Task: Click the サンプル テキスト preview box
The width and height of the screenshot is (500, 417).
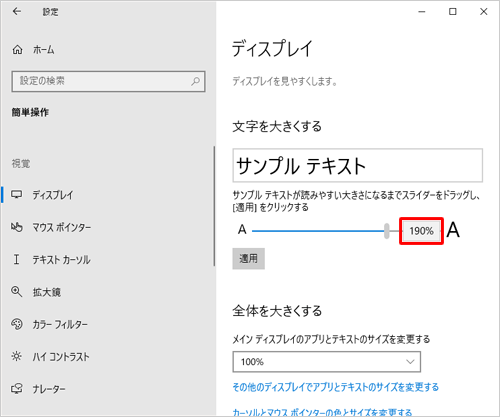Action: pos(358,165)
